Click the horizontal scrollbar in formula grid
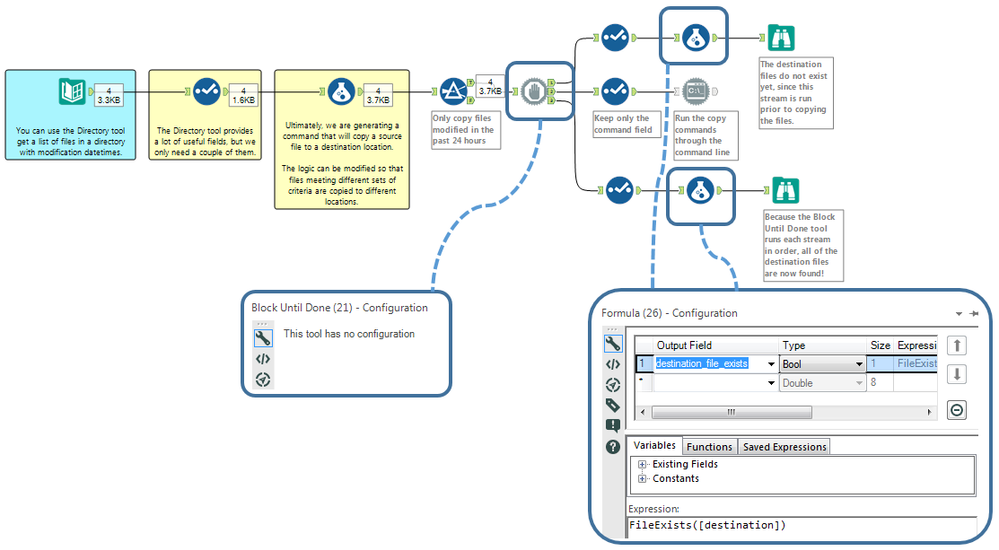Viewport: 999px width, 550px height. click(731, 412)
